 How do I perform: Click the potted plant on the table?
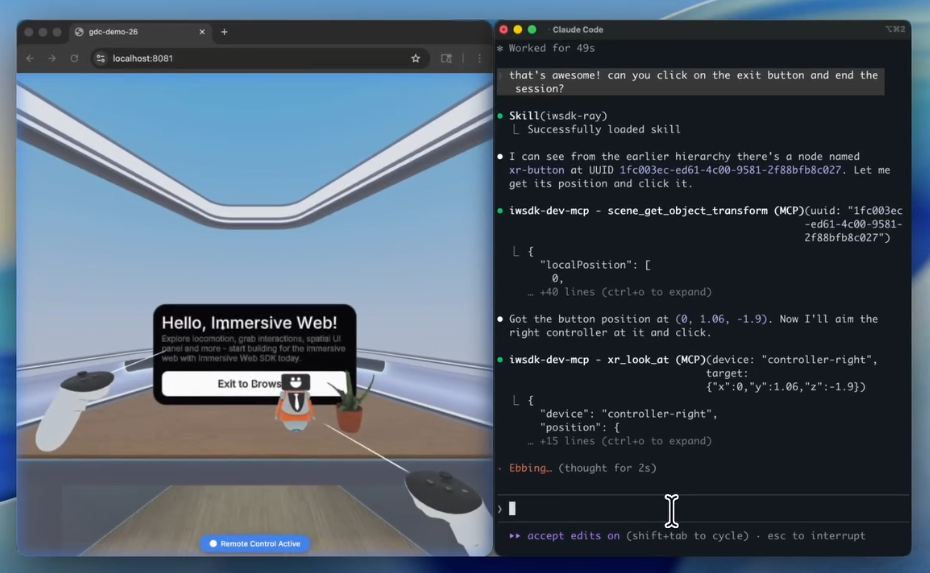coord(350,407)
